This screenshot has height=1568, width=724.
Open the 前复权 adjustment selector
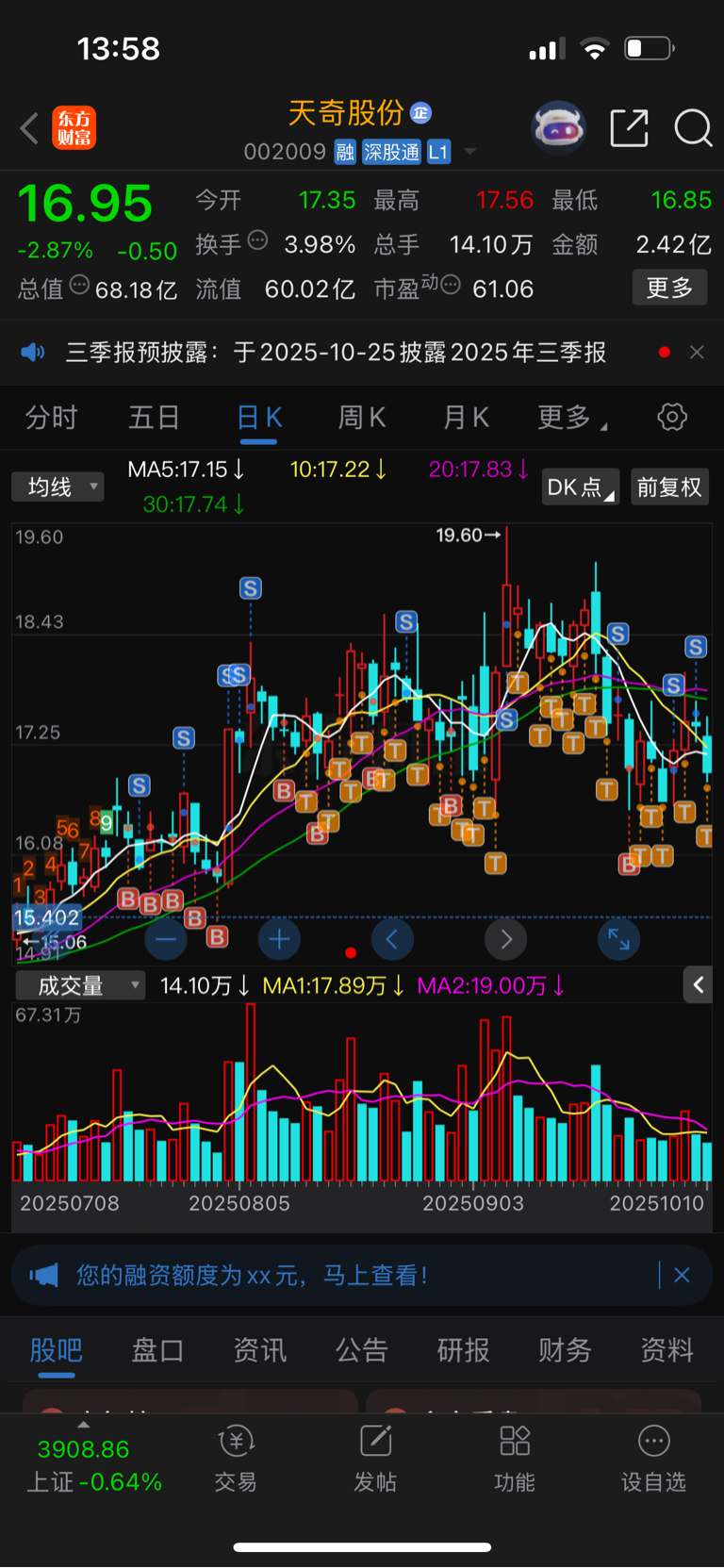point(669,487)
